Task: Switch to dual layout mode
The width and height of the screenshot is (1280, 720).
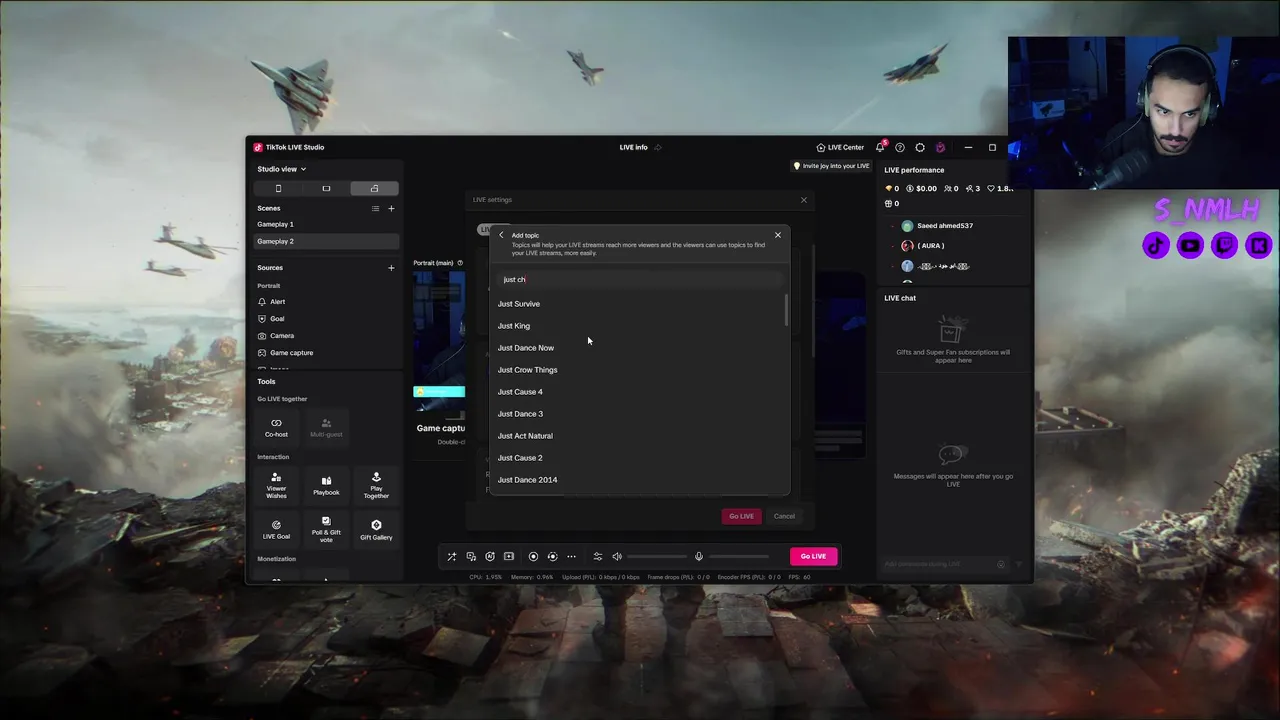Action: click(374, 188)
